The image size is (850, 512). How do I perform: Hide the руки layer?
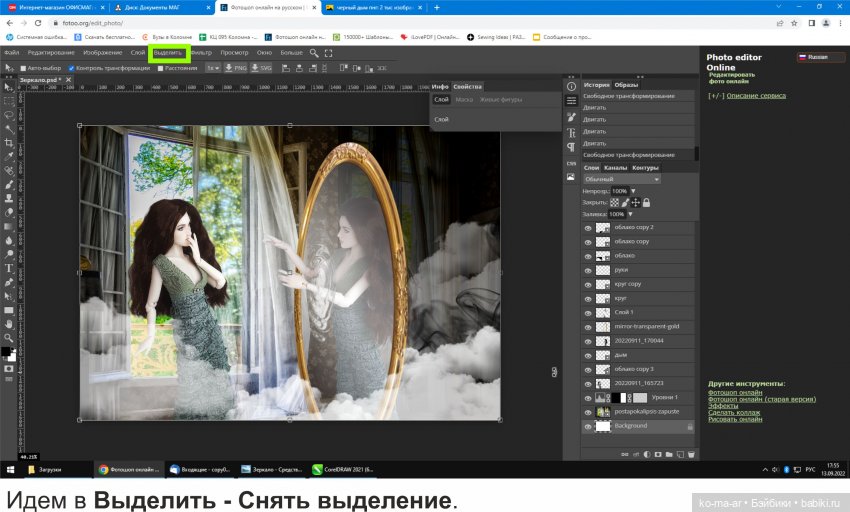click(x=588, y=271)
